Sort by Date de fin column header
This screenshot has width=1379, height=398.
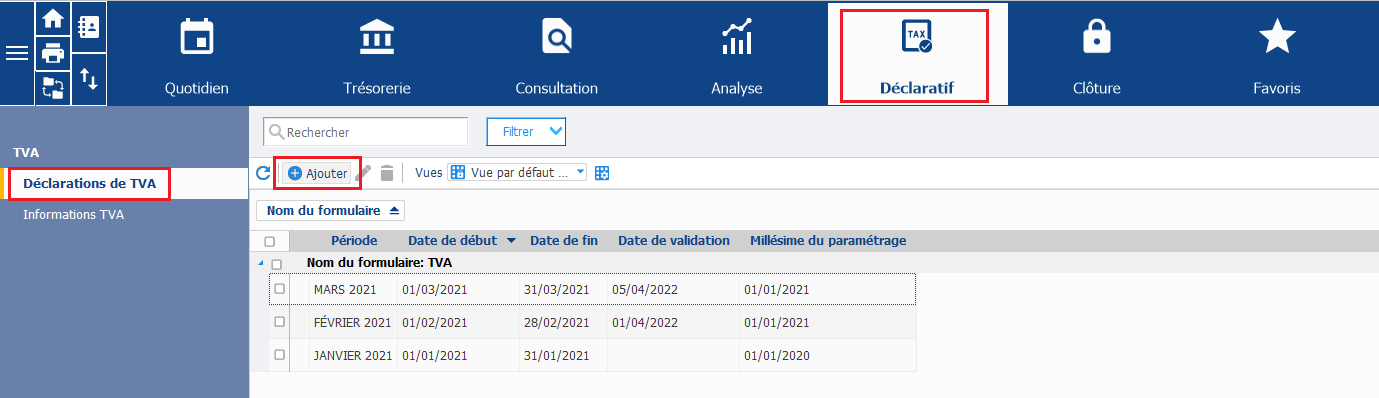pyautogui.click(x=564, y=241)
